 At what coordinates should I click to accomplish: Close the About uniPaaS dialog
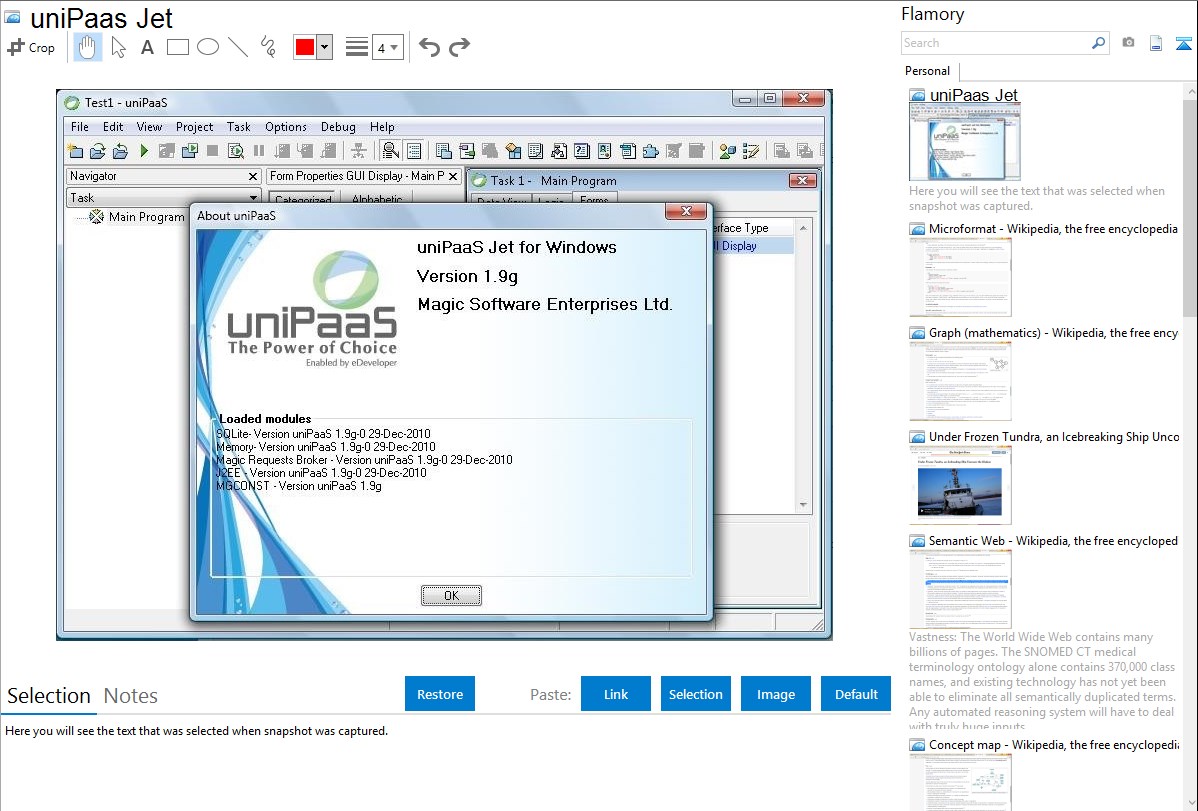click(686, 211)
